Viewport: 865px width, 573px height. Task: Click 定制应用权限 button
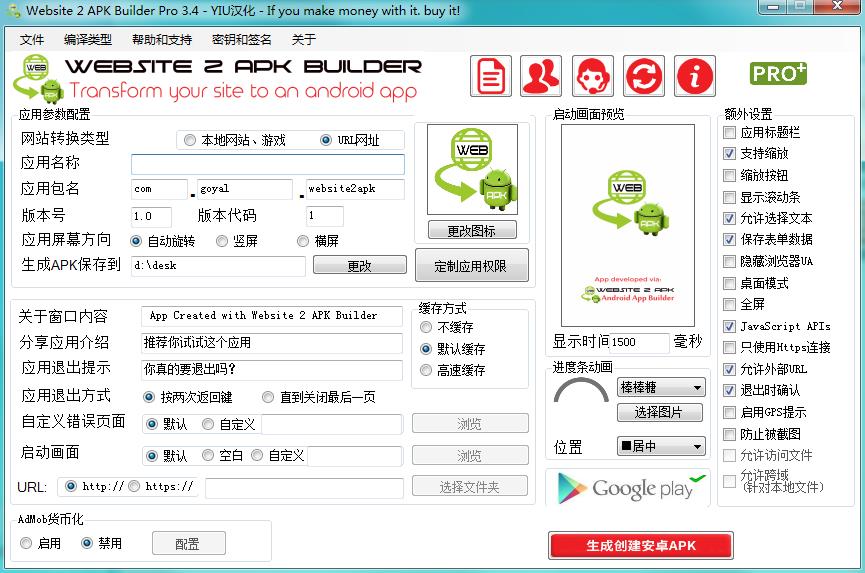click(471, 266)
